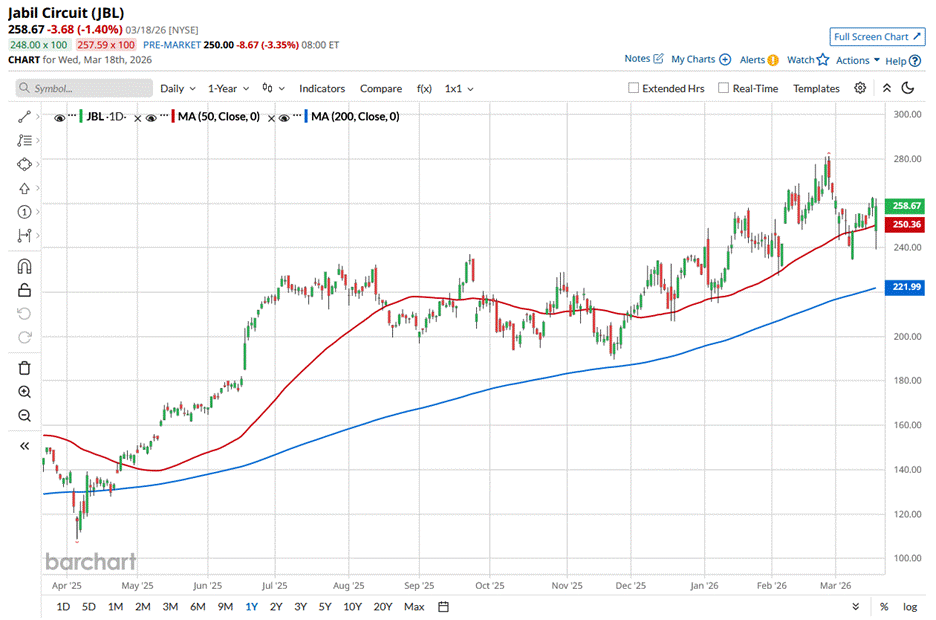Enable the Extended Hrs checkbox
936x620 pixels.
tap(633, 88)
